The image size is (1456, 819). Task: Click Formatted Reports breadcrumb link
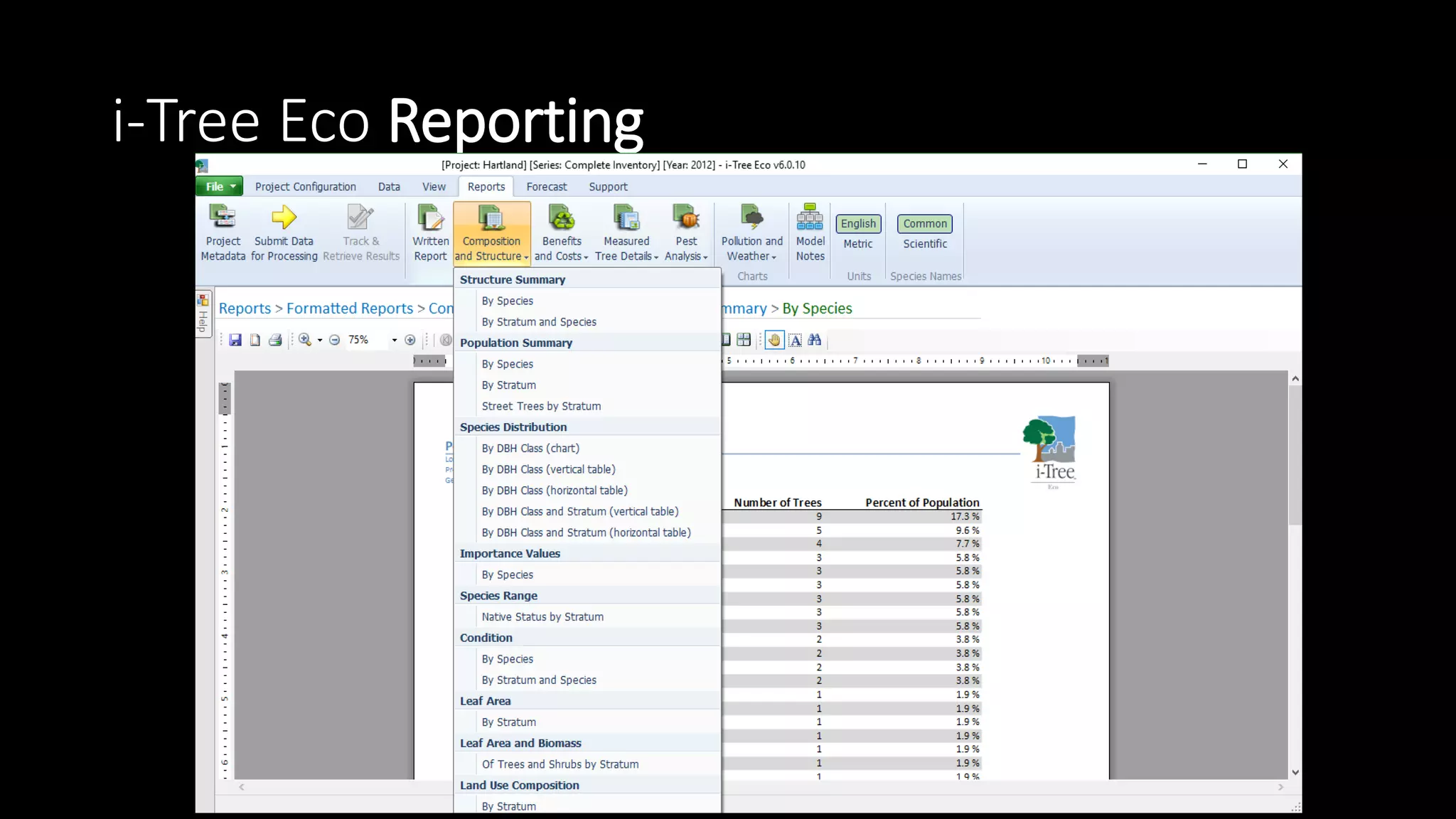coord(349,309)
